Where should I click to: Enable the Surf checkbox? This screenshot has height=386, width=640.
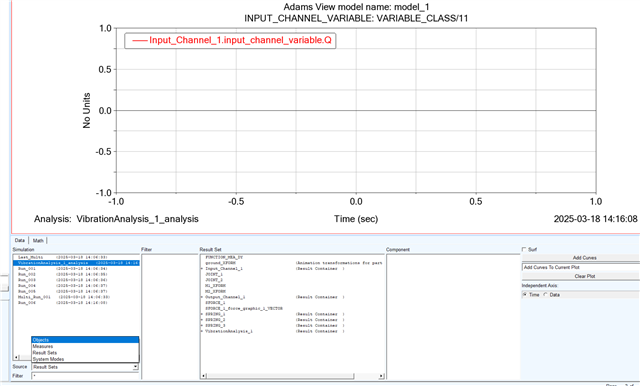524,249
